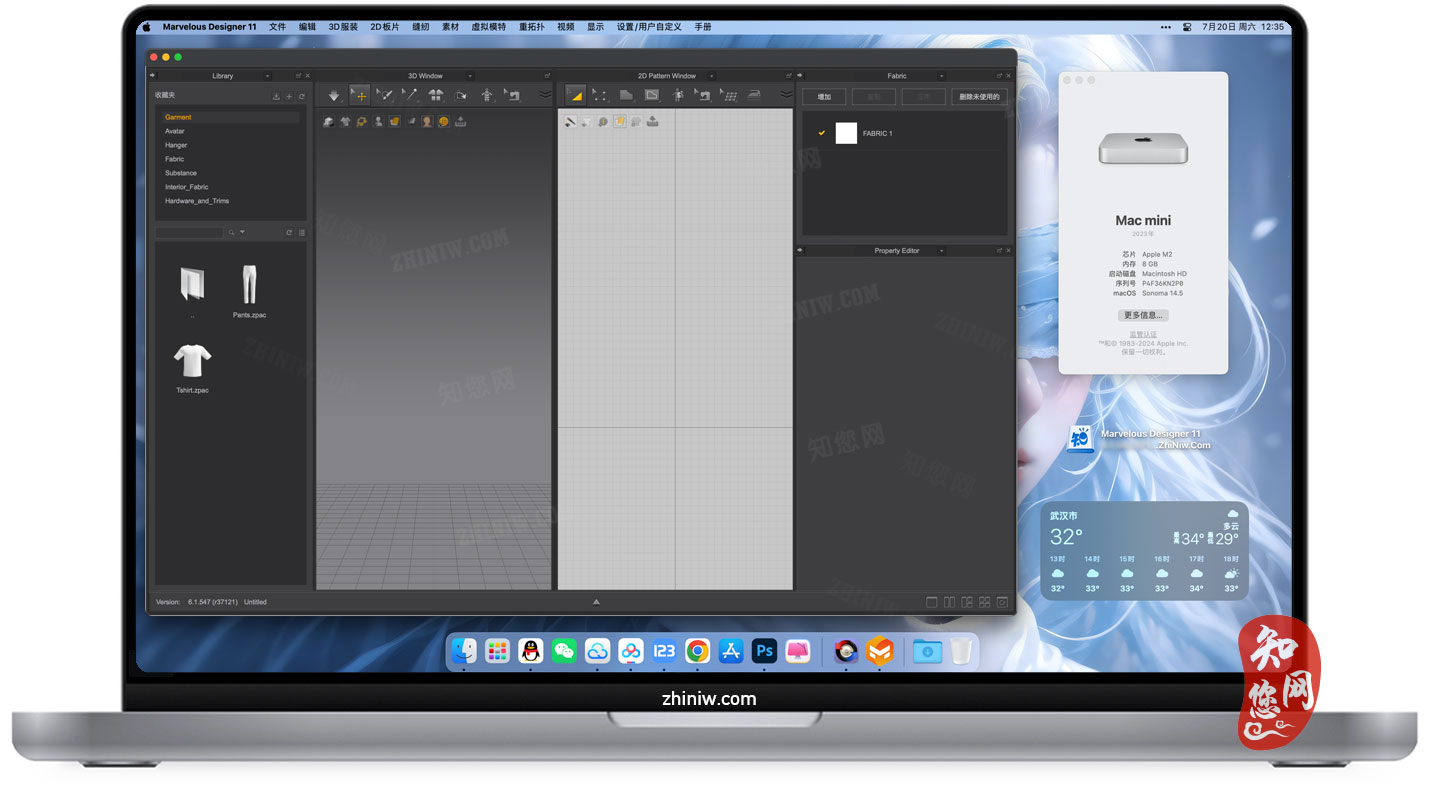Image resolution: width=1429 pixels, height=797 pixels.
Task: Pick the Internal Polygon tool in 2D toolbar
Action: click(x=652, y=95)
